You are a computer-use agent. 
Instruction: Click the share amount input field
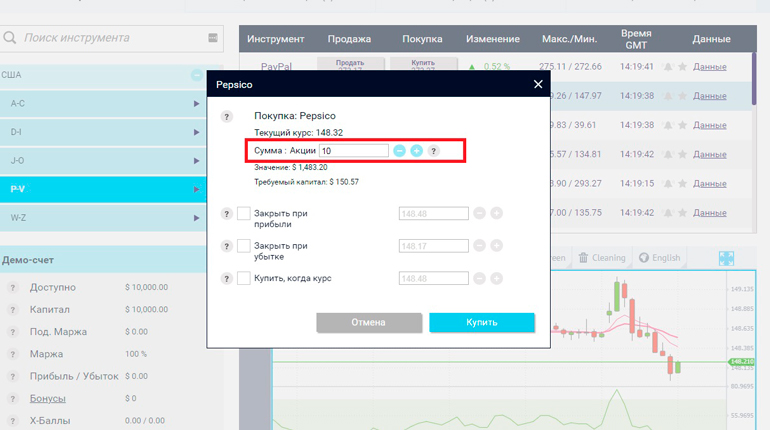tap(354, 150)
